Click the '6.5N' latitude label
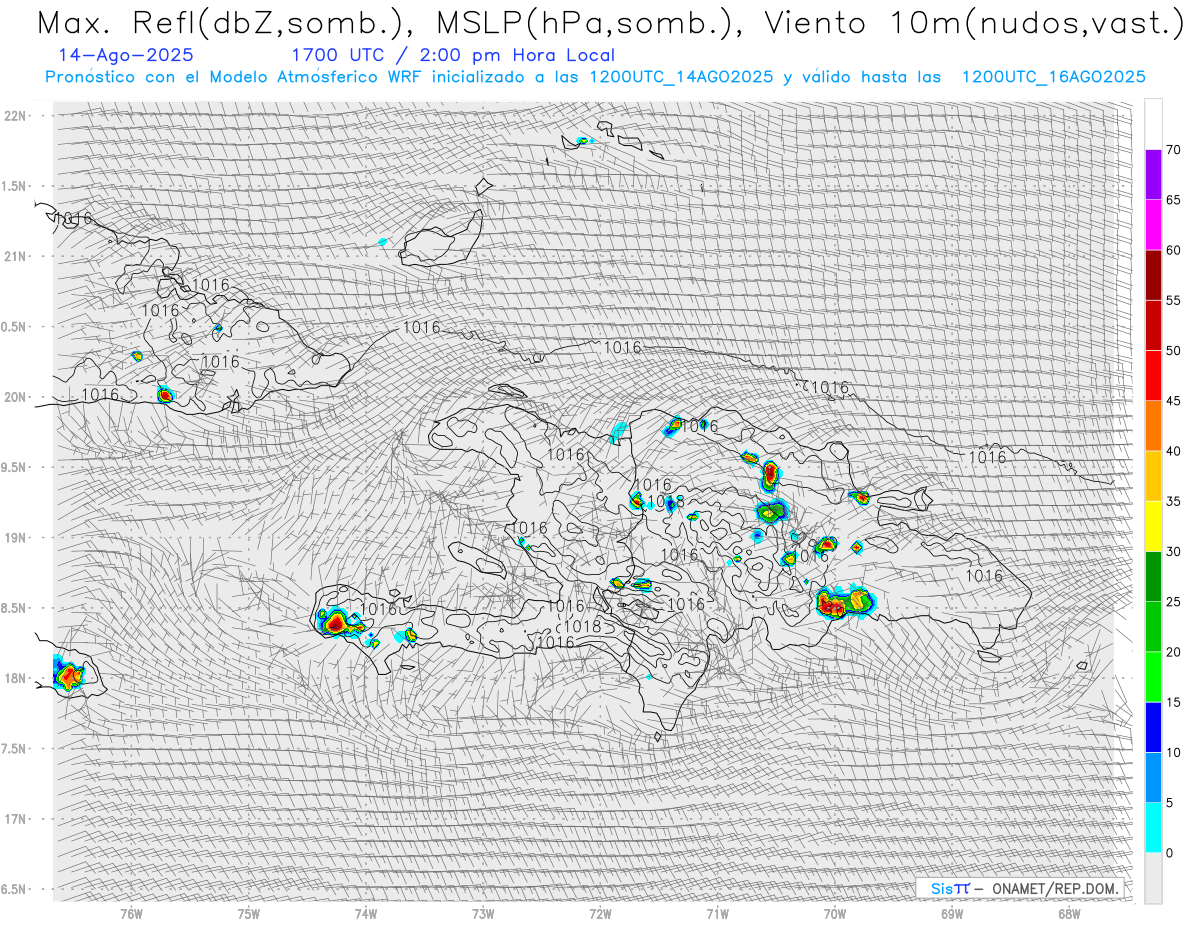Screen dimensions: 1200x927 (15, 889)
